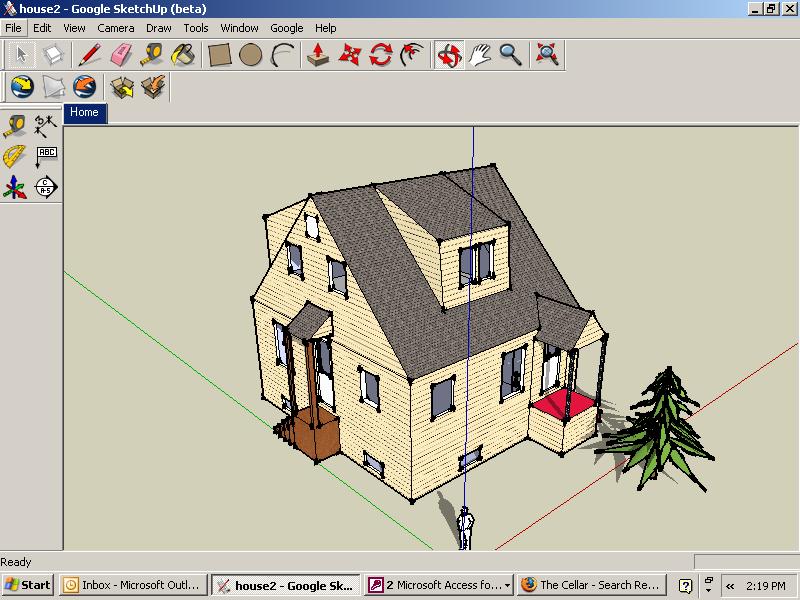The width and height of the screenshot is (800, 600).
Task: Click the dormer window on the roof
Action: pos(476,264)
